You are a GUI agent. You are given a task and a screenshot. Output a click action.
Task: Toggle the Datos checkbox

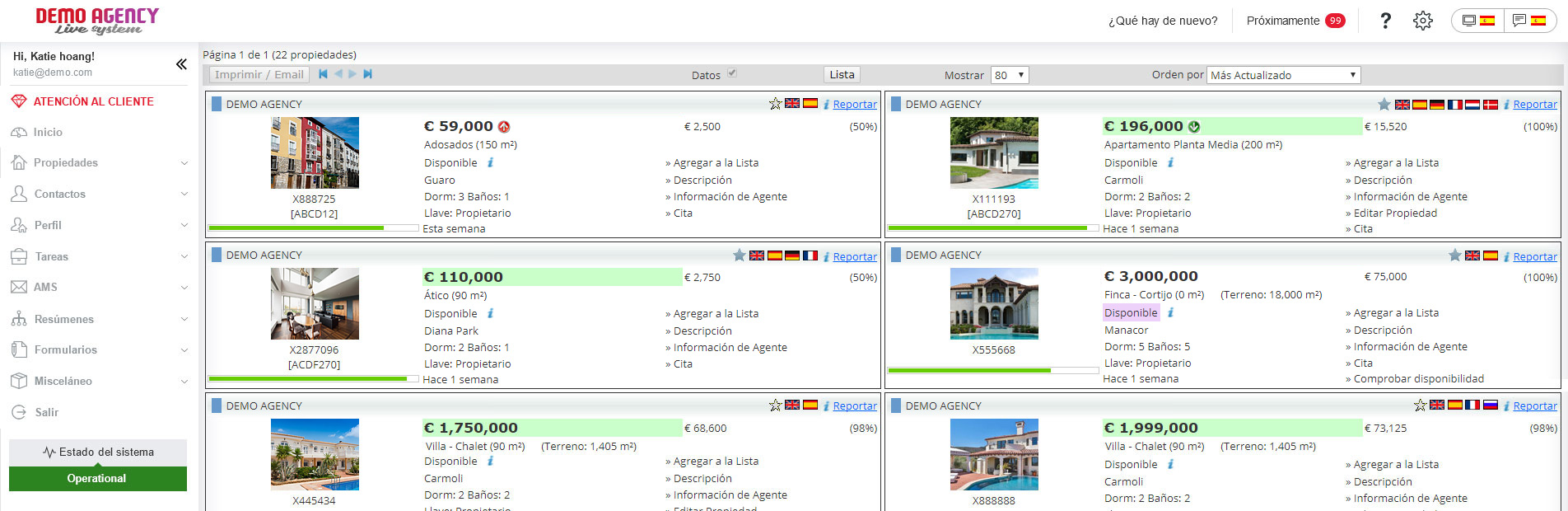point(732,73)
